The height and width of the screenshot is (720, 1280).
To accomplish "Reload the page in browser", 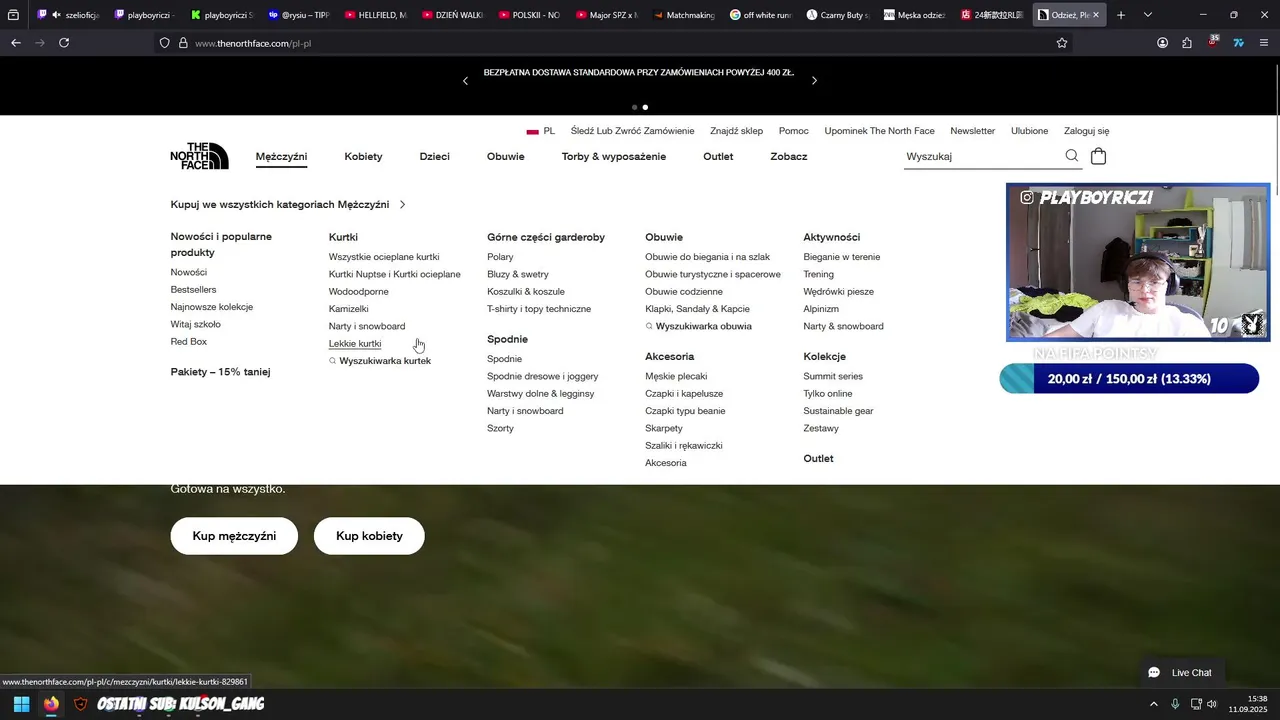I will [64, 43].
